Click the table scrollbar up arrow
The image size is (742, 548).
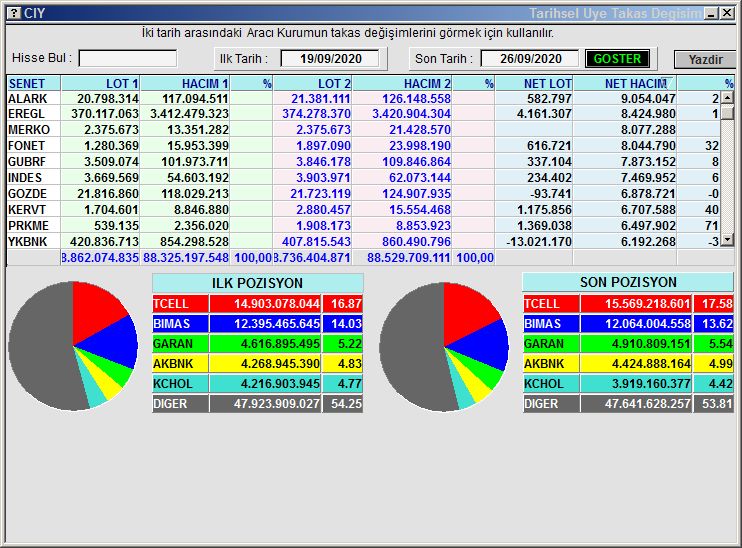click(727, 98)
